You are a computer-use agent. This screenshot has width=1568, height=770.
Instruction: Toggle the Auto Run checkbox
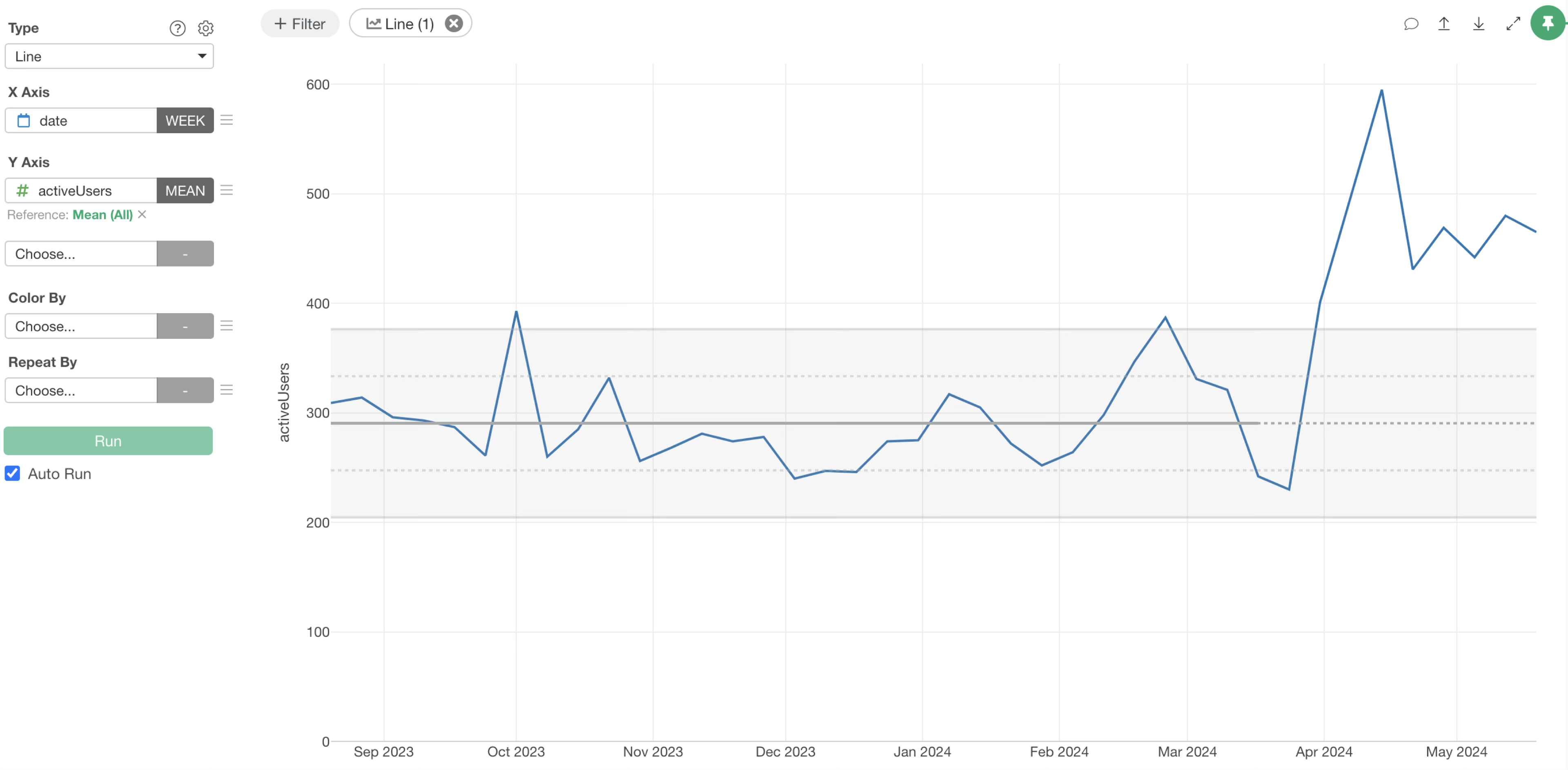coord(13,474)
